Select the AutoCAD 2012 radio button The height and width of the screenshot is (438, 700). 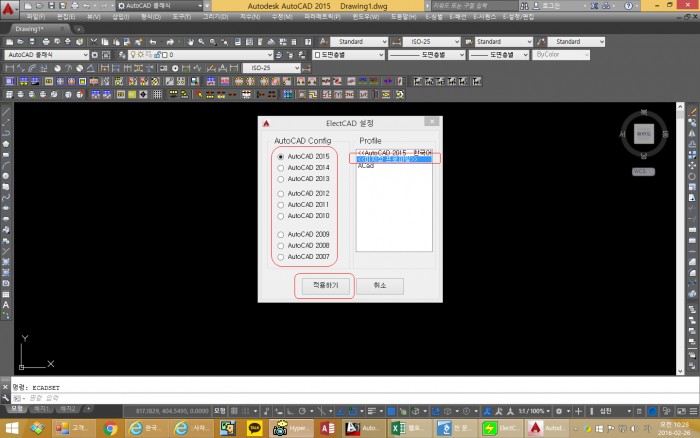coord(281,194)
